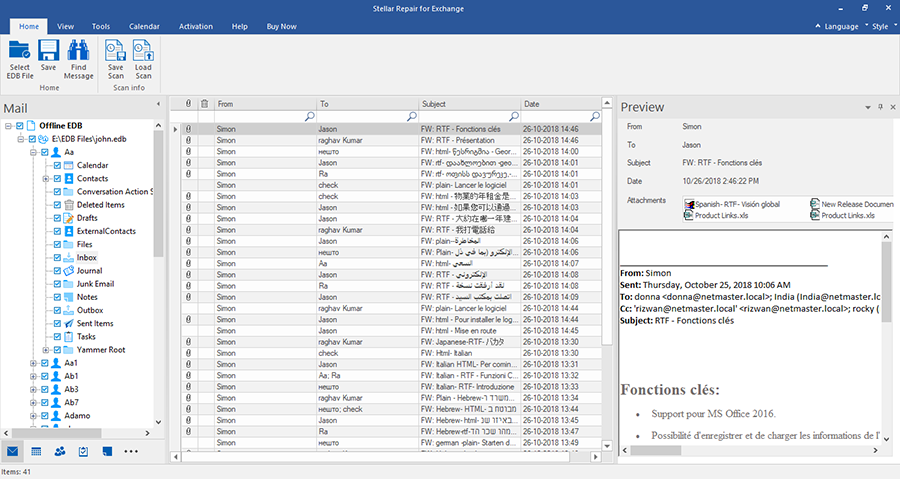Open the Help ribbon tab
The height and width of the screenshot is (479, 900).
239,26
